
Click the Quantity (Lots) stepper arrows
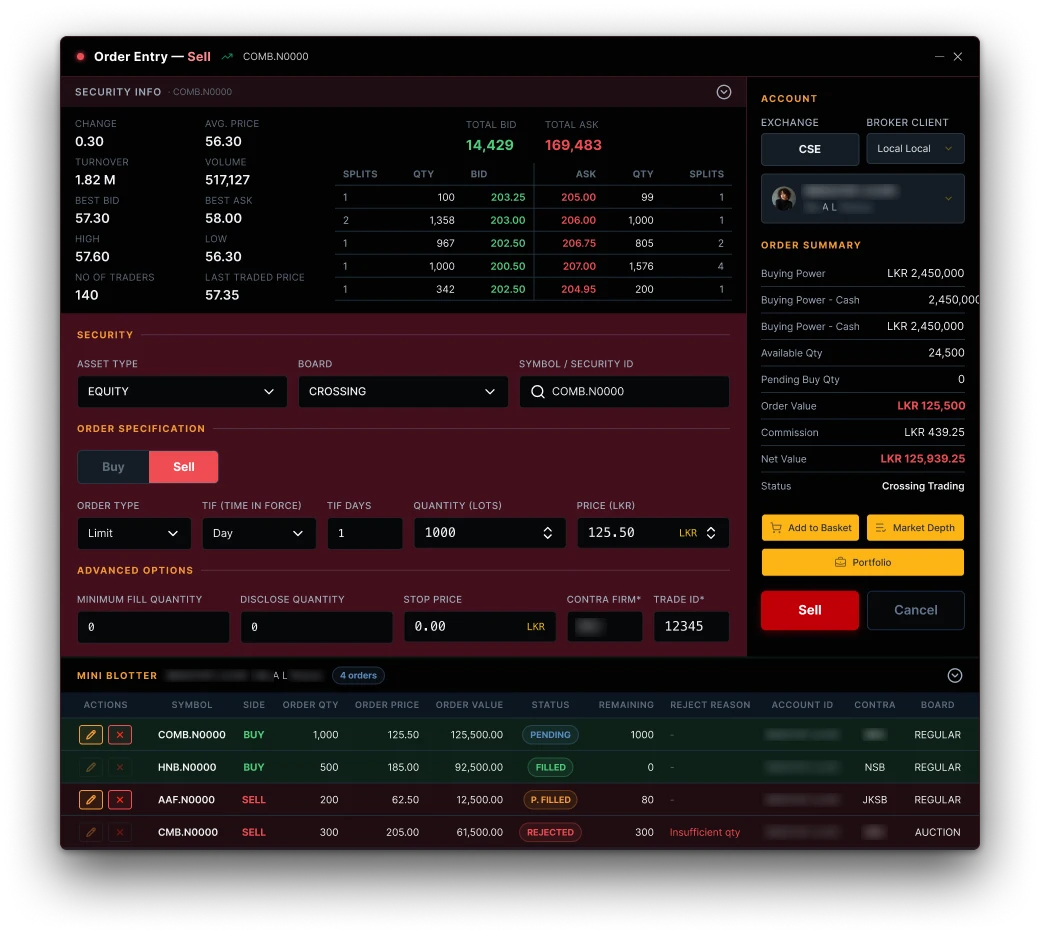coord(548,533)
